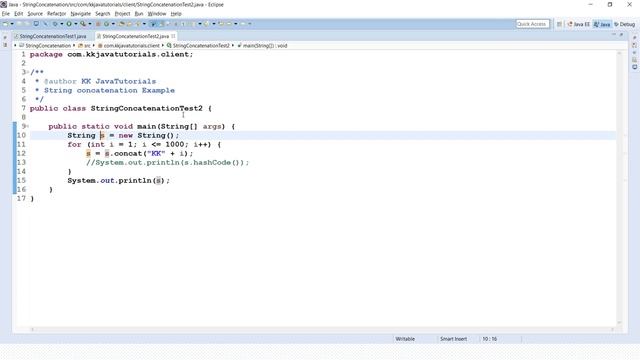Click the 10 : 16 cursor position status

point(490,339)
